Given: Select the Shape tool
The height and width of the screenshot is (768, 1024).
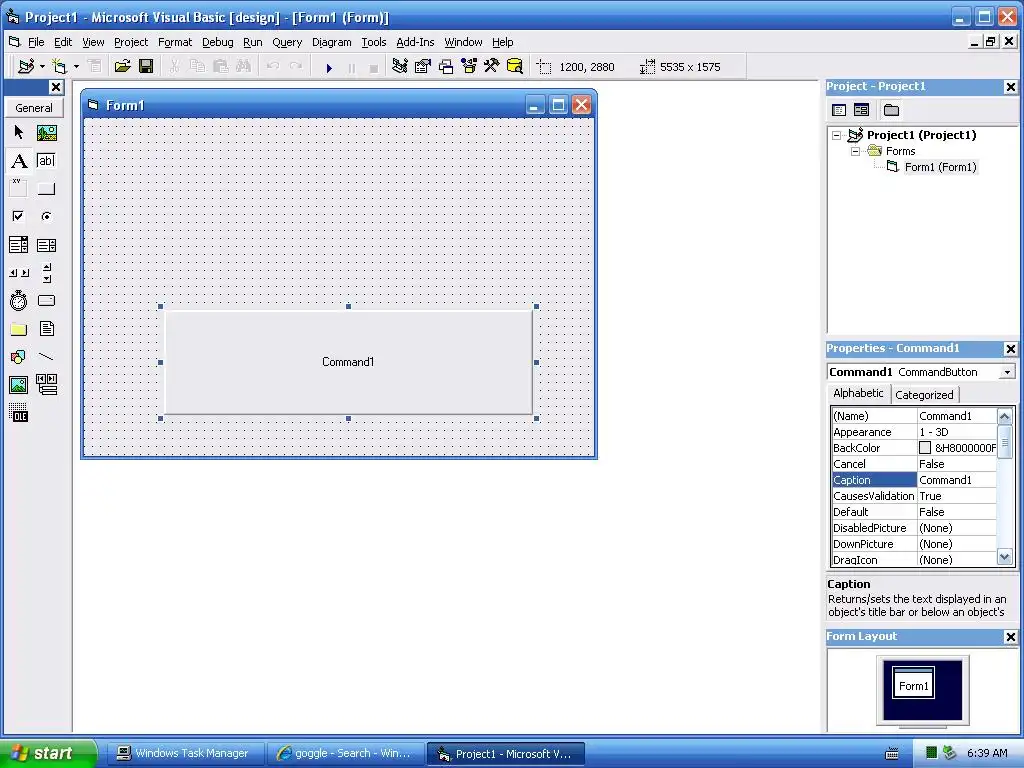Looking at the screenshot, I should point(19,357).
